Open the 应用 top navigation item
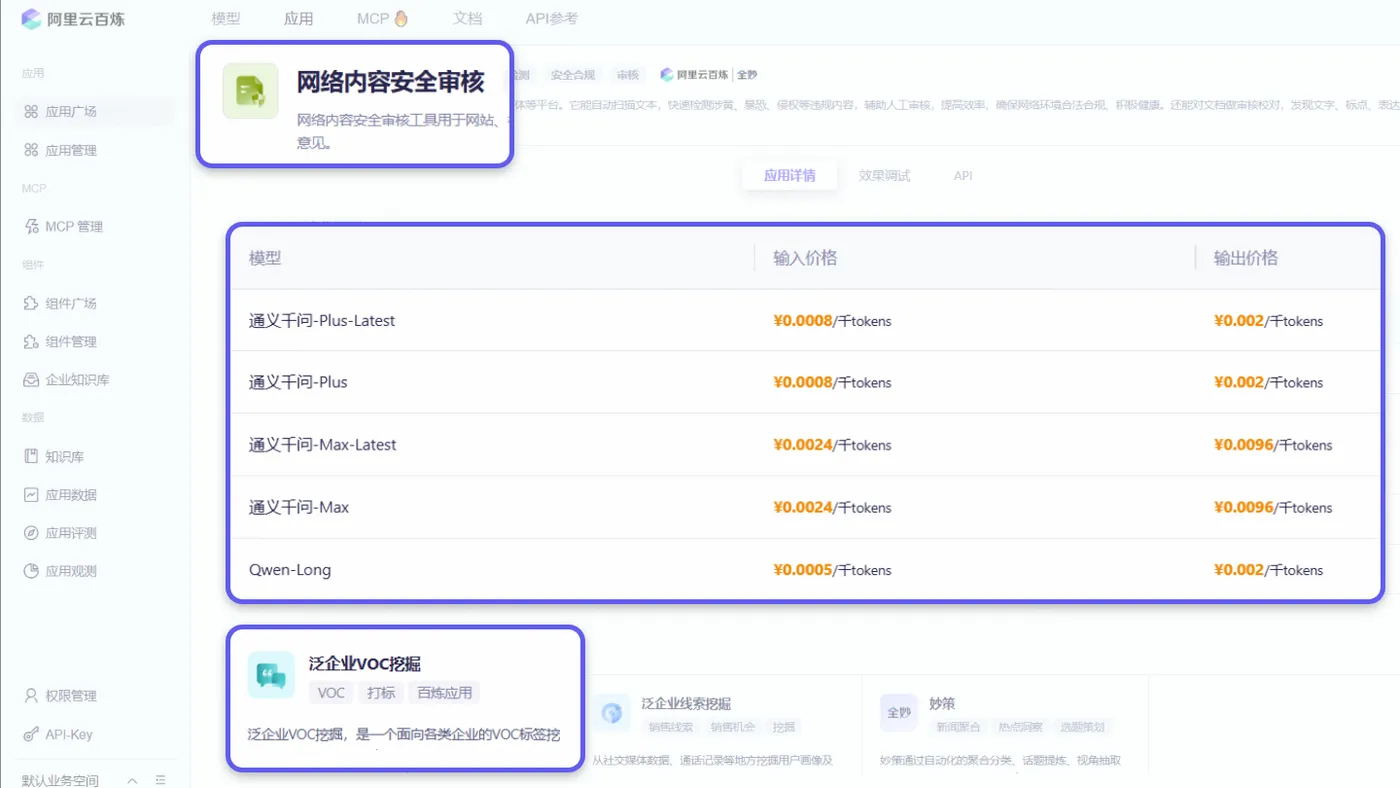The height and width of the screenshot is (788, 1400). click(x=298, y=19)
